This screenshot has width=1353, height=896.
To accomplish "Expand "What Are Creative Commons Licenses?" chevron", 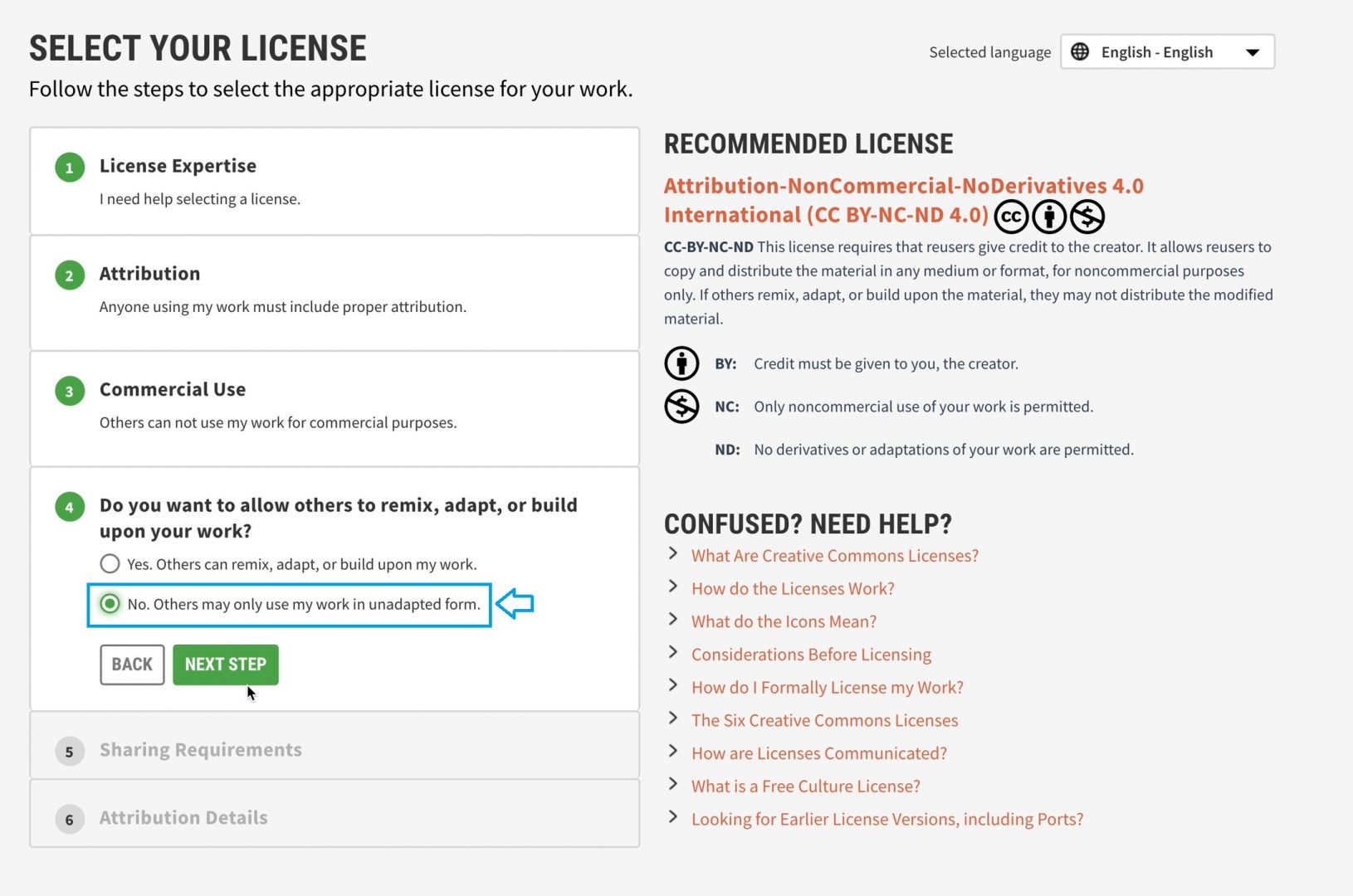I will 672,557.
